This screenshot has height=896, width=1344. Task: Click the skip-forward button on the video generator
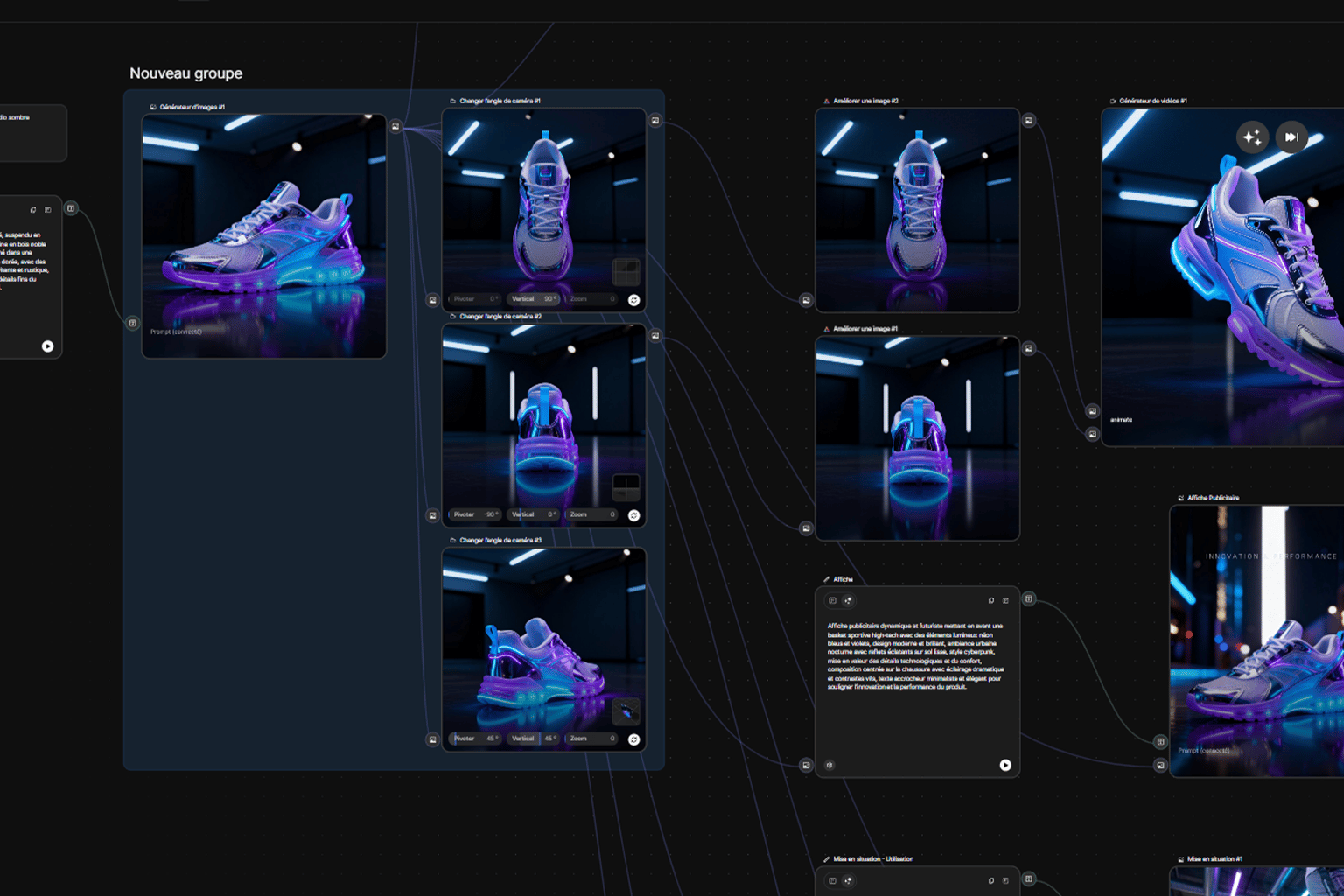pyautogui.click(x=1291, y=137)
